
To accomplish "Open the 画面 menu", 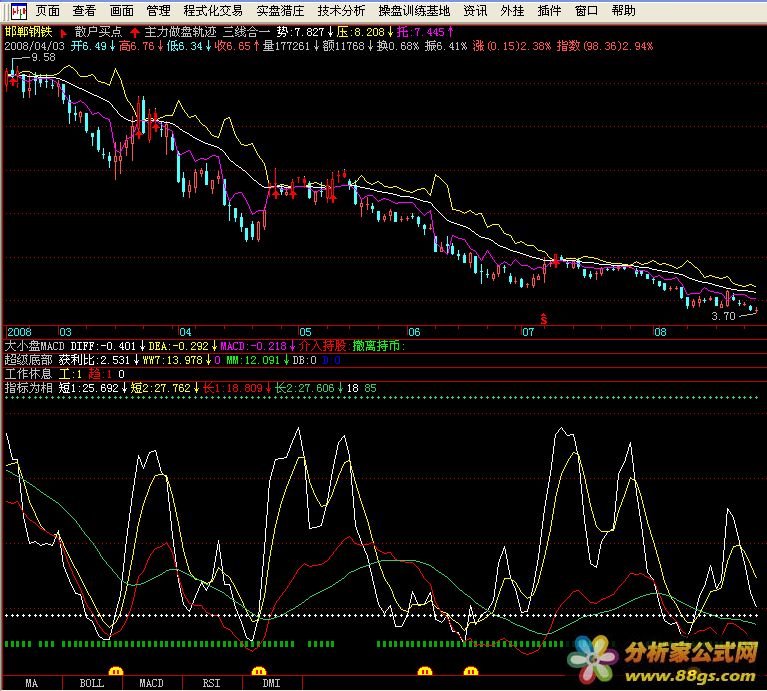I will click(x=121, y=11).
